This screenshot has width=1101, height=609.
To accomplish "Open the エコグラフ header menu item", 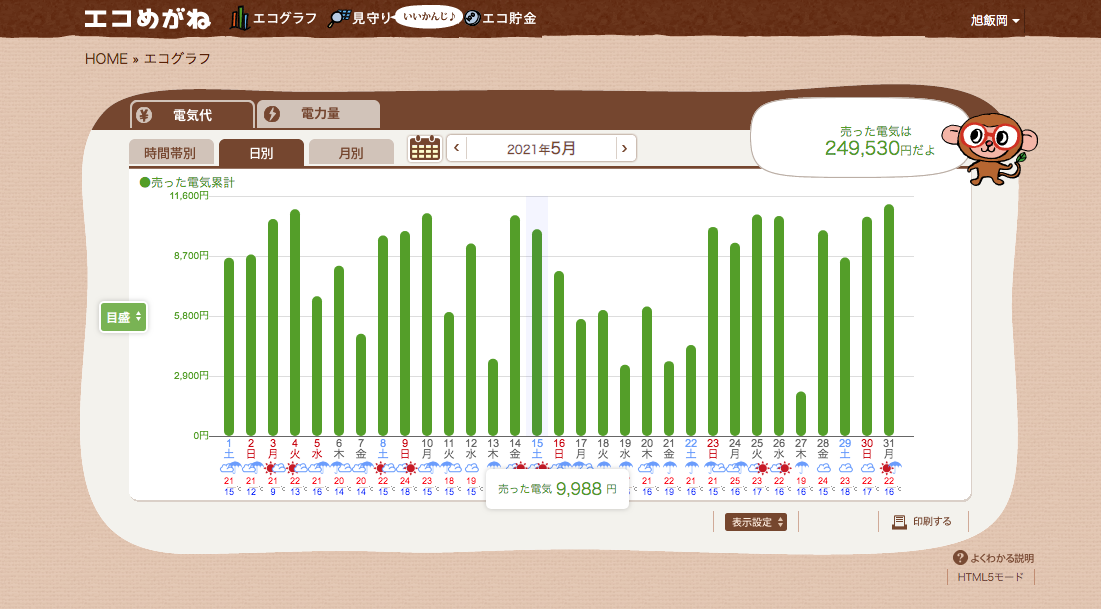I will 284,18.
